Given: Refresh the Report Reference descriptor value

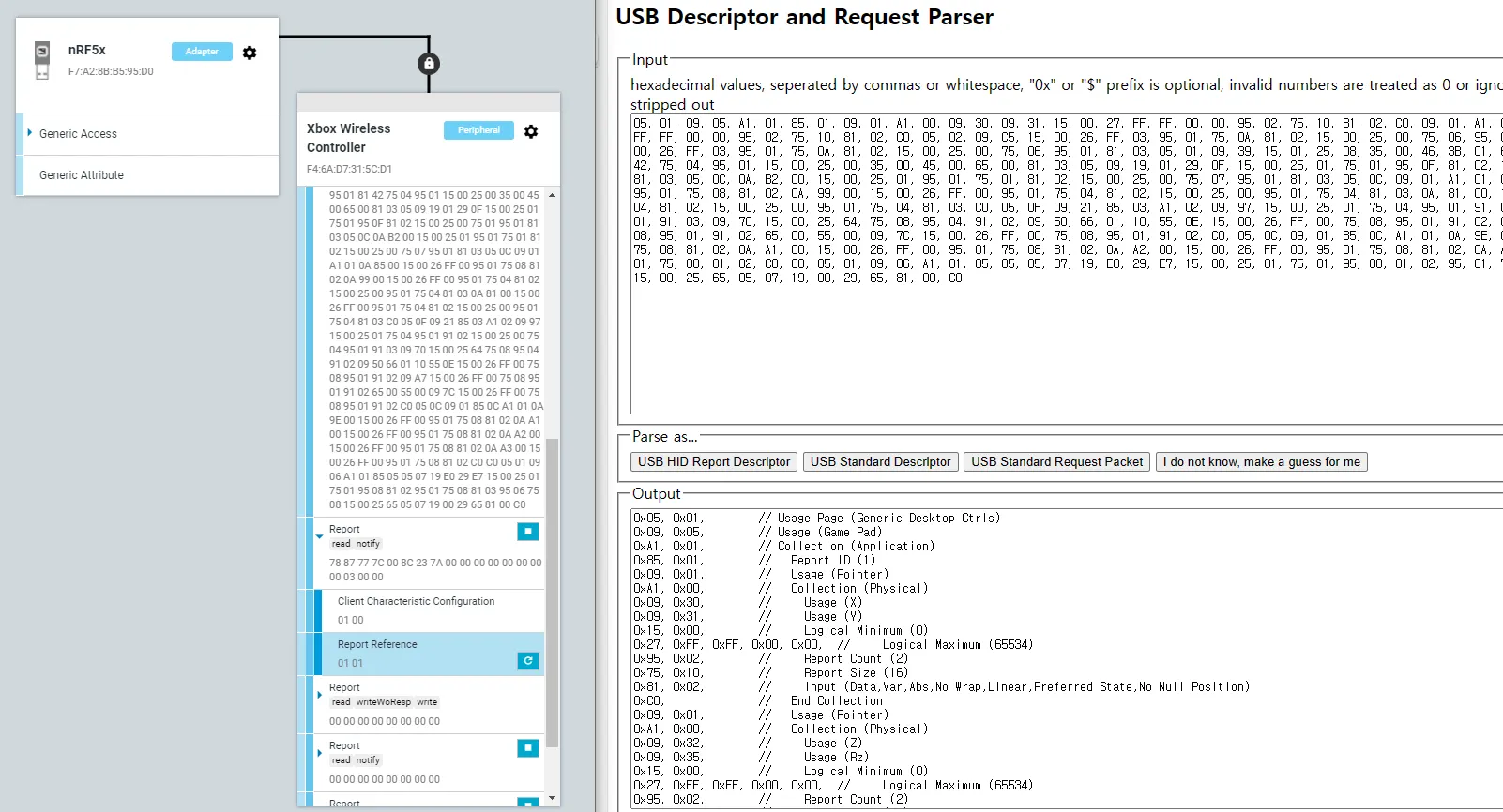Looking at the screenshot, I should click(528, 661).
